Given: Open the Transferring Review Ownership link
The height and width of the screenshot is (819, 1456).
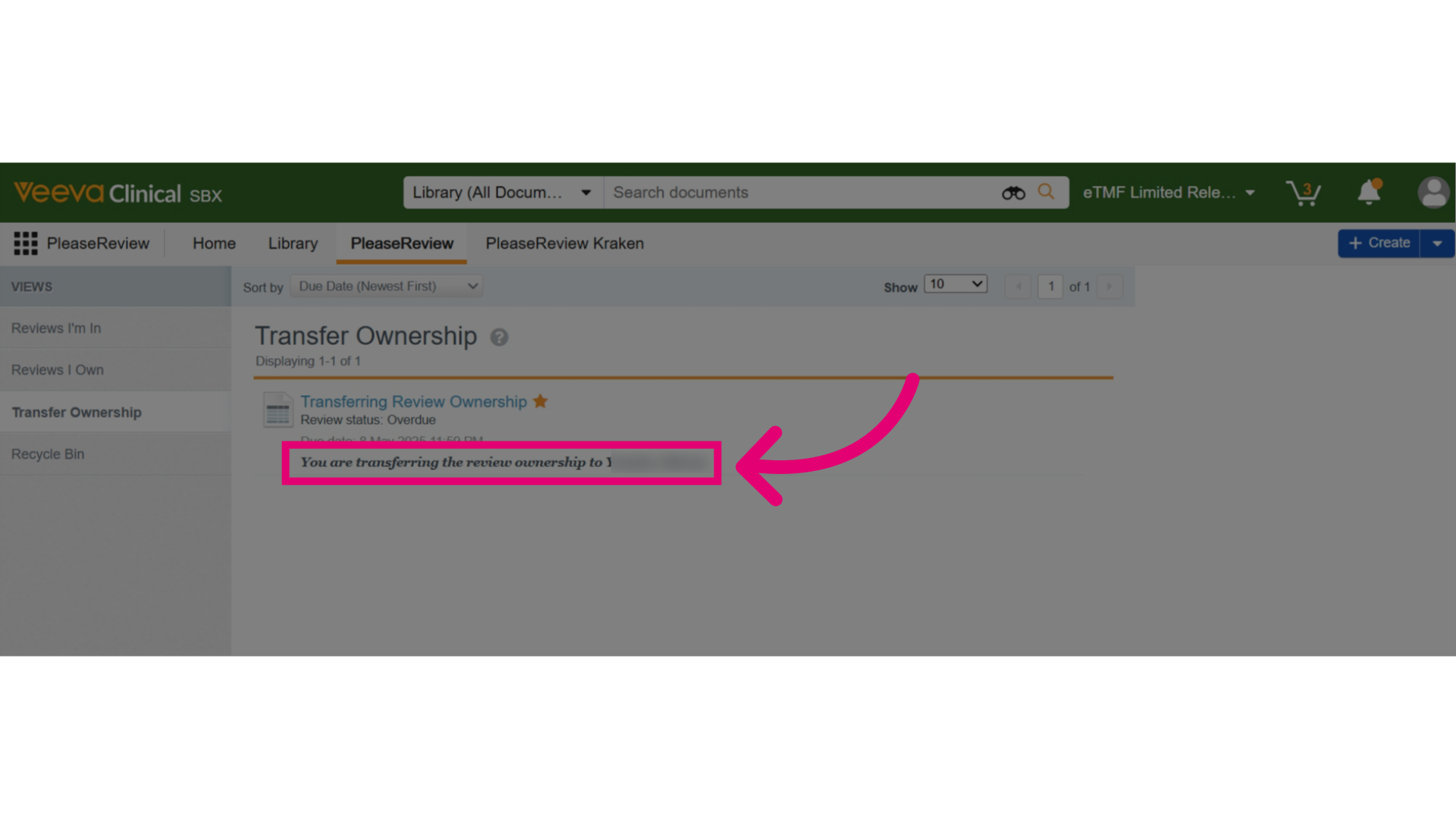Looking at the screenshot, I should pyautogui.click(x=413, y=402).
